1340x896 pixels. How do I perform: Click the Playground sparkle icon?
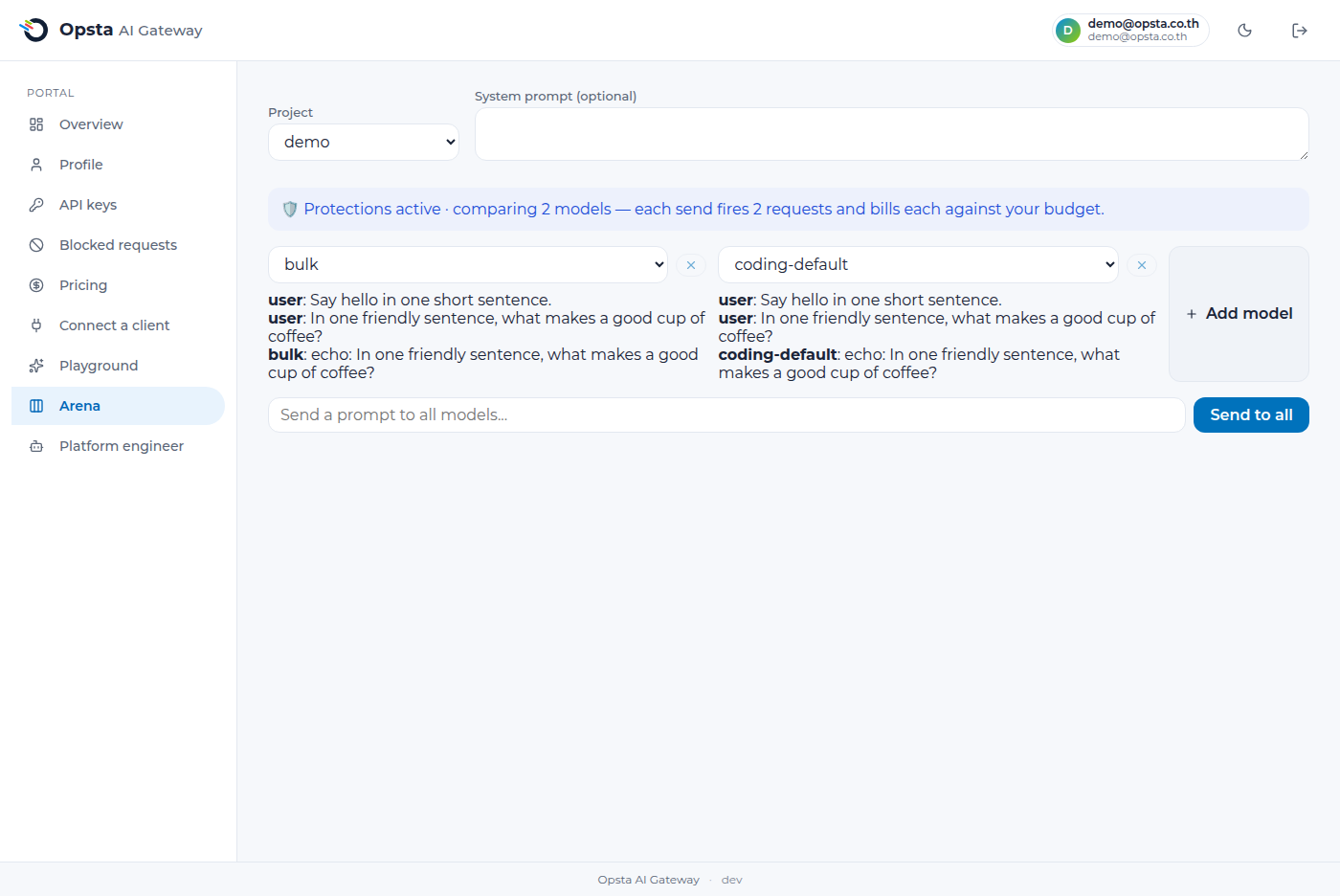click(36, 366)
